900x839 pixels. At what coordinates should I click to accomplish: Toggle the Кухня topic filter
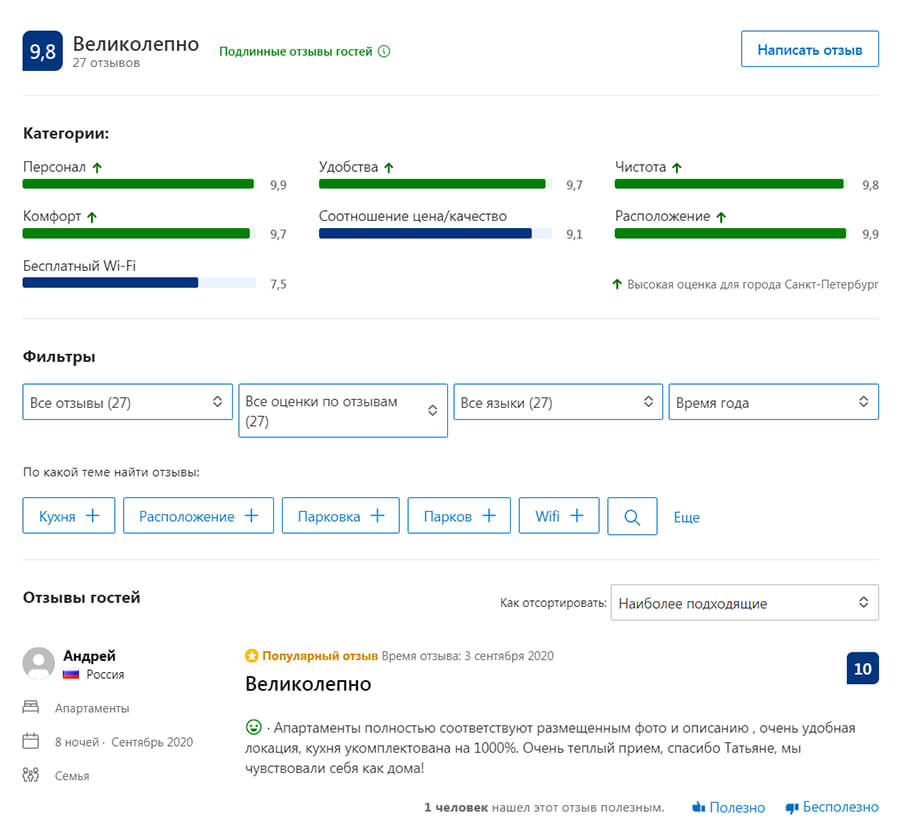click(x=69, y=516)
